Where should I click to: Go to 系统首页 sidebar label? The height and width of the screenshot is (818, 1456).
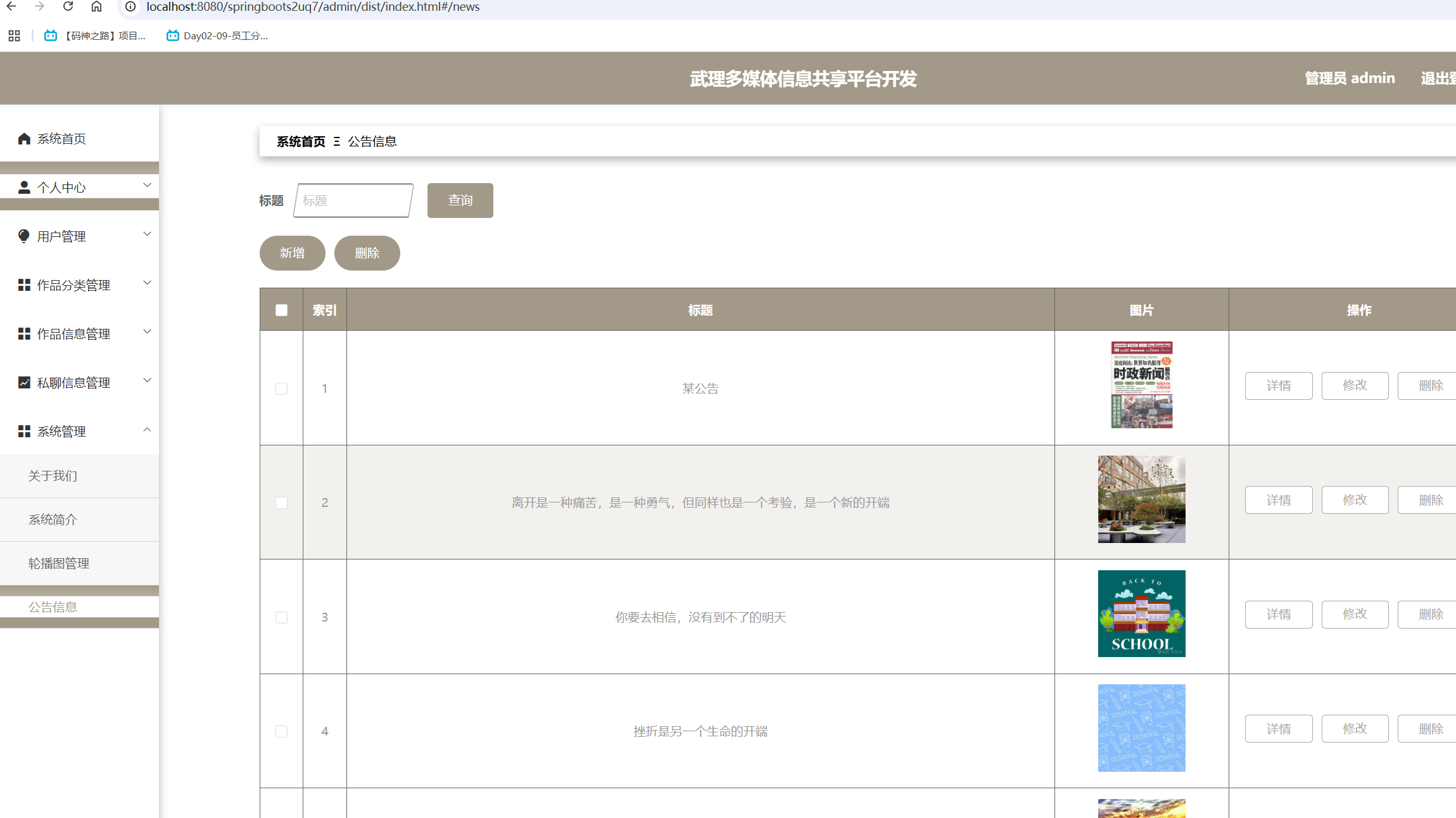61,139
